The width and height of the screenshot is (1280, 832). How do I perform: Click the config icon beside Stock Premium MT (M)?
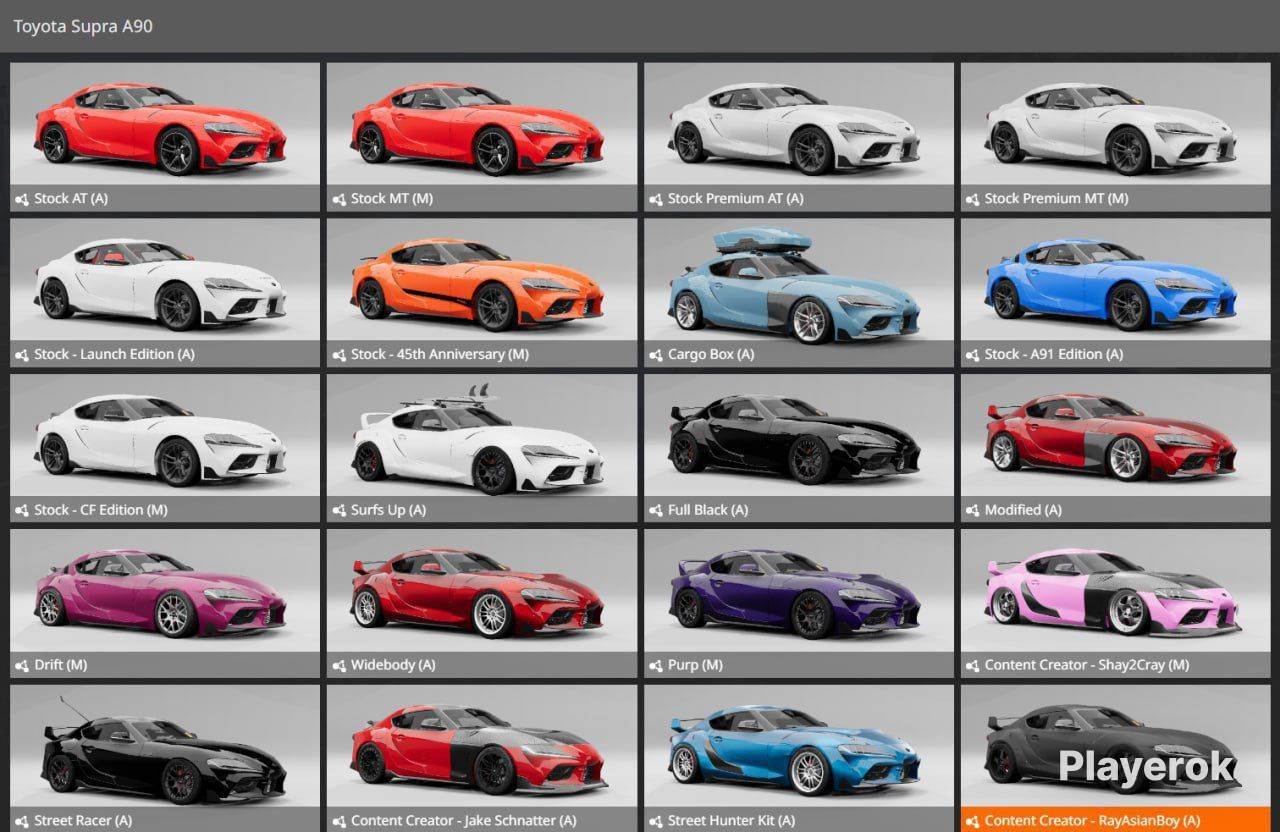972,199
